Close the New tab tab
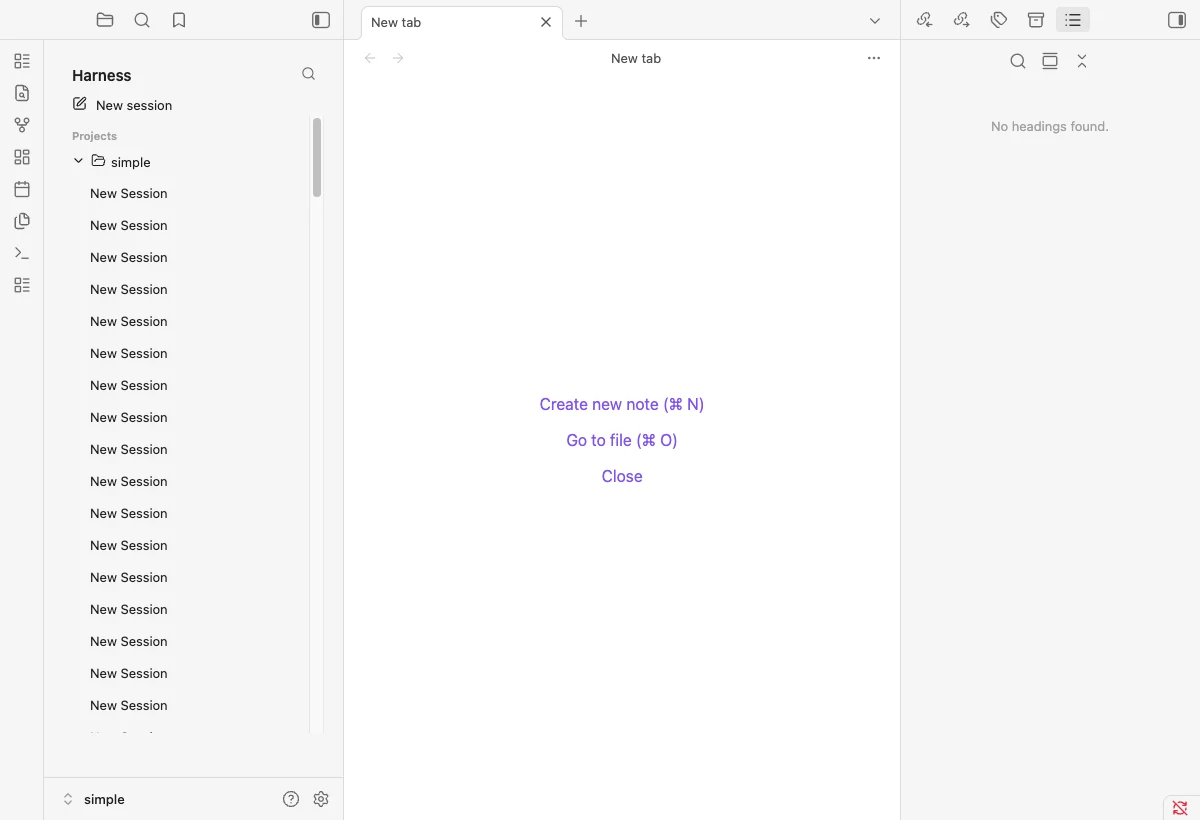Image resolution: width=1200 pixels, height=820 pixels. tap(546, 22)
